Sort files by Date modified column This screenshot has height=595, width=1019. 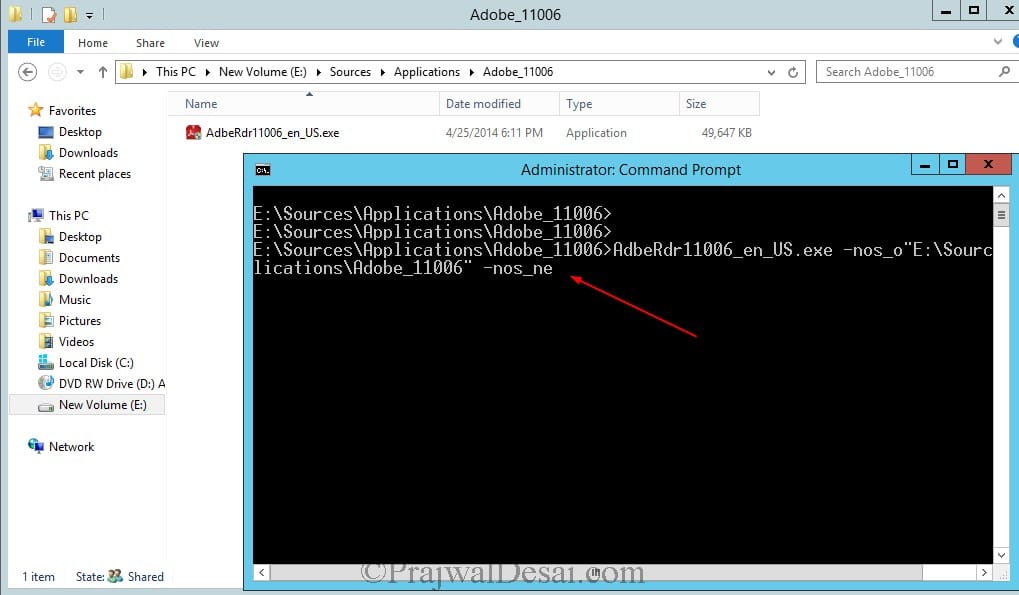tap(498, 104)
